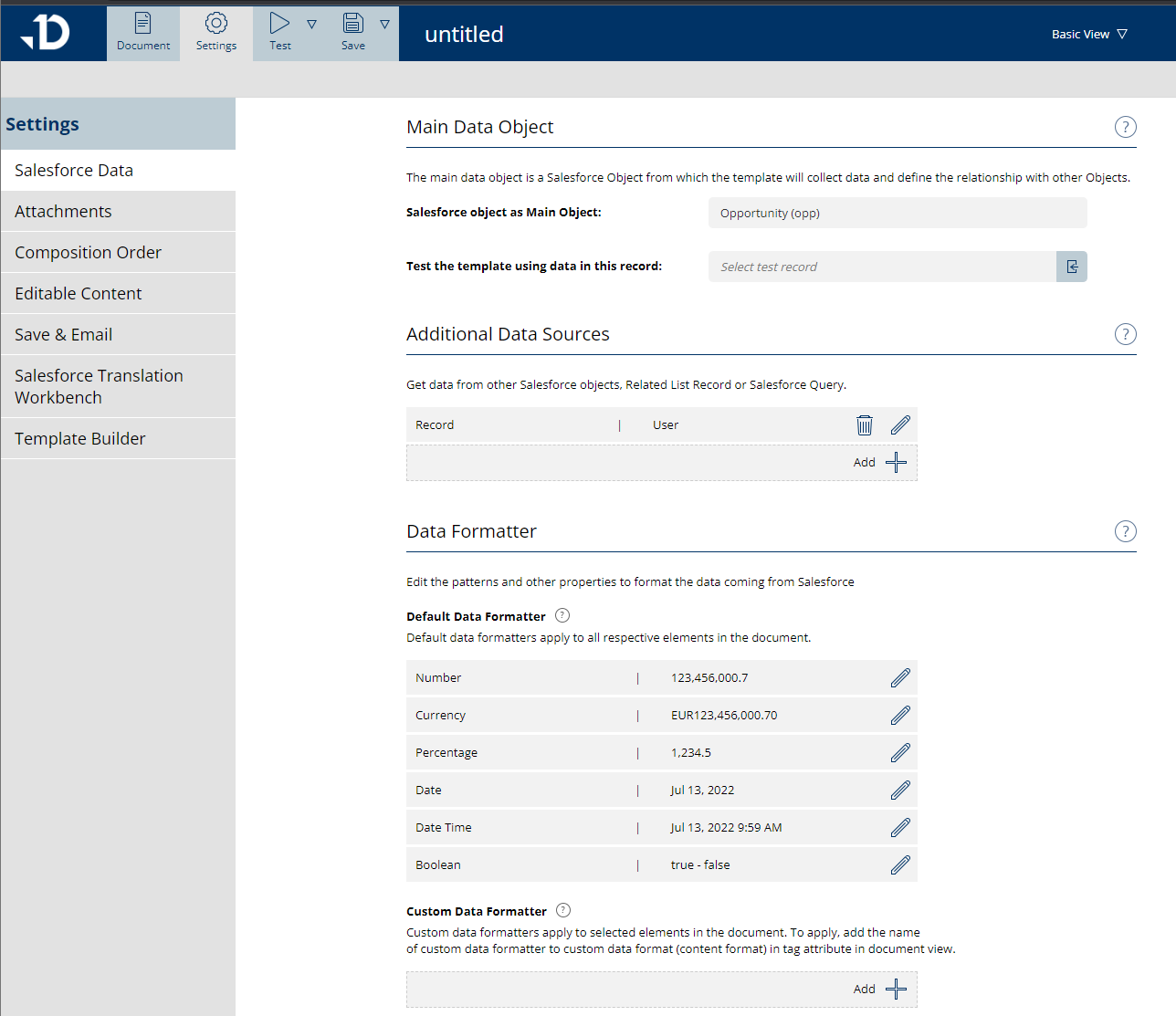Edit the User record data source
The image size is (1176, 1016).
[900, 425]
